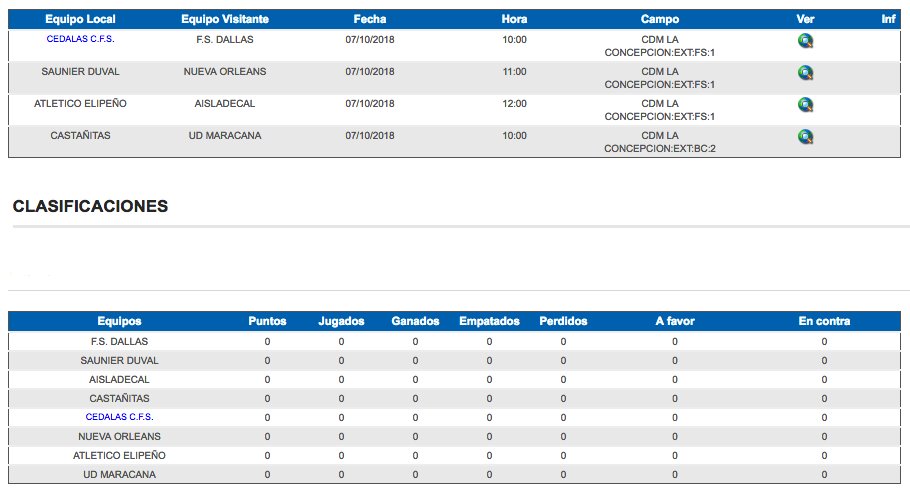Select SAUNIER DUVAL in local team column
Screen dimensions: 910x494
click(81, 71)
